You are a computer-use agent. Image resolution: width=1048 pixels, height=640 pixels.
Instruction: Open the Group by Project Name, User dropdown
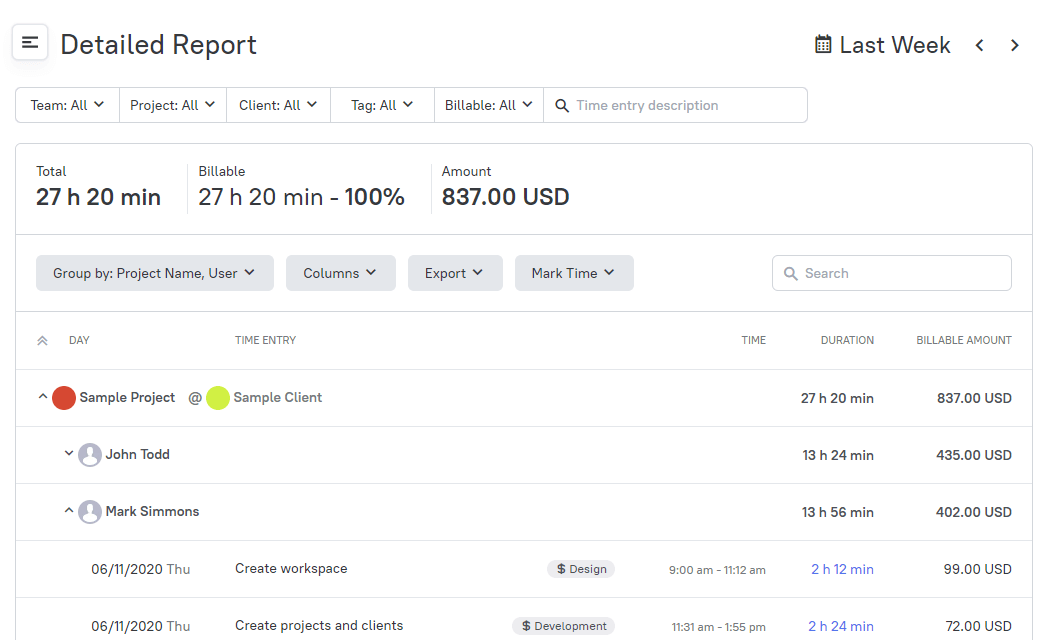(x=154, y=272)
